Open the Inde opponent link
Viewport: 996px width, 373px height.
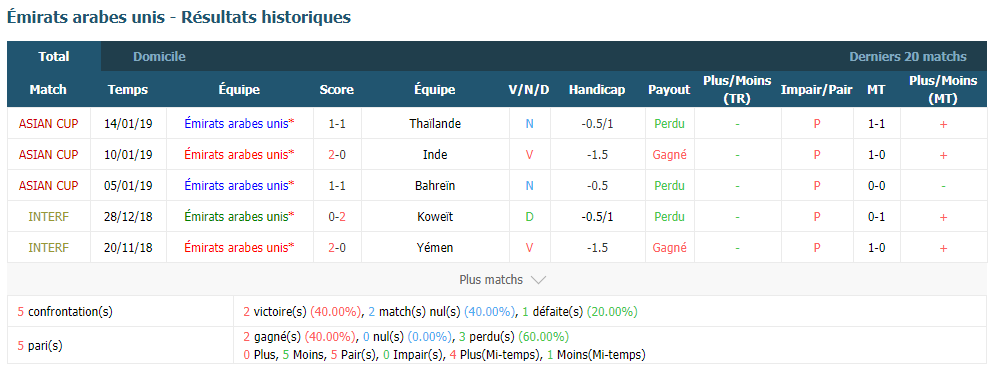435,154
